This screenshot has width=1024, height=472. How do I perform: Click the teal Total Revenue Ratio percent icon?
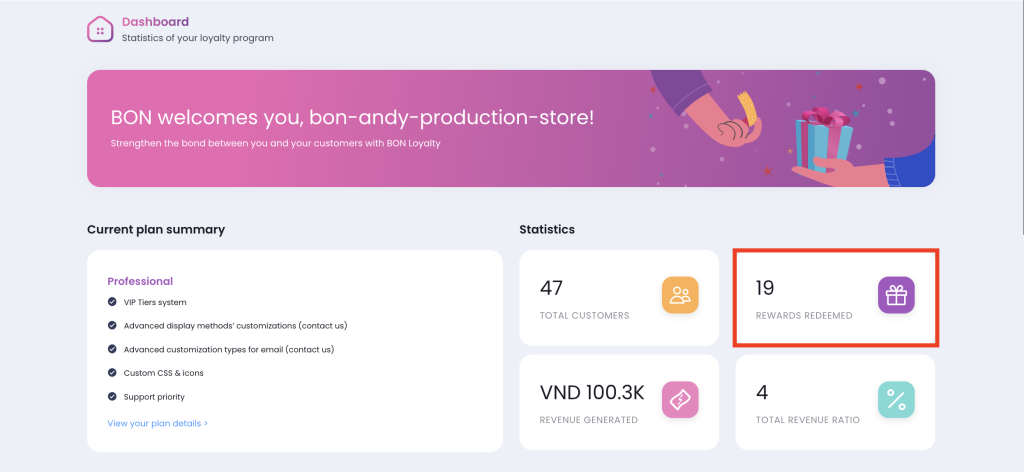[896, 399]
